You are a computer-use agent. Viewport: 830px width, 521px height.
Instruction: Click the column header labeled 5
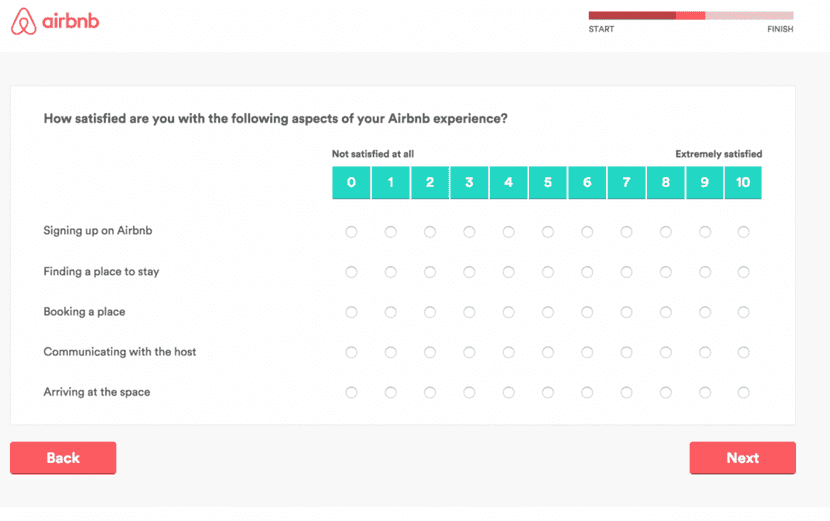coord(548,182)
